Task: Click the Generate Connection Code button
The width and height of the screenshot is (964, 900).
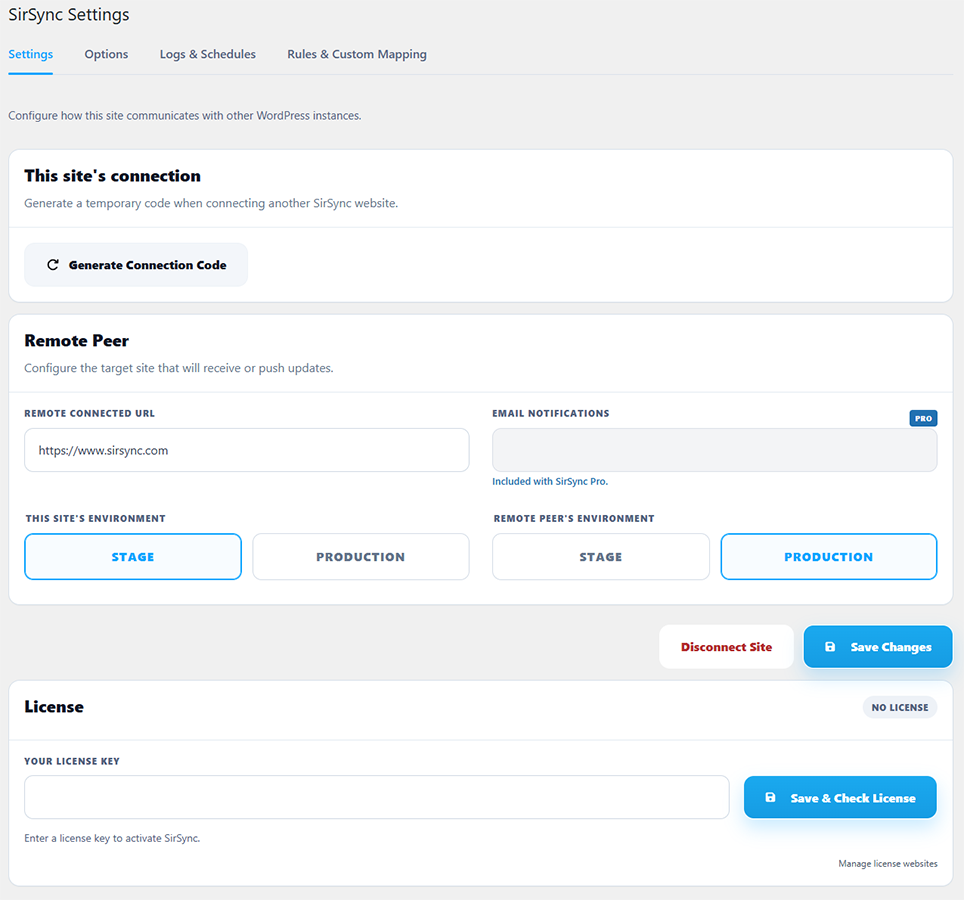Action: point(136,265)
